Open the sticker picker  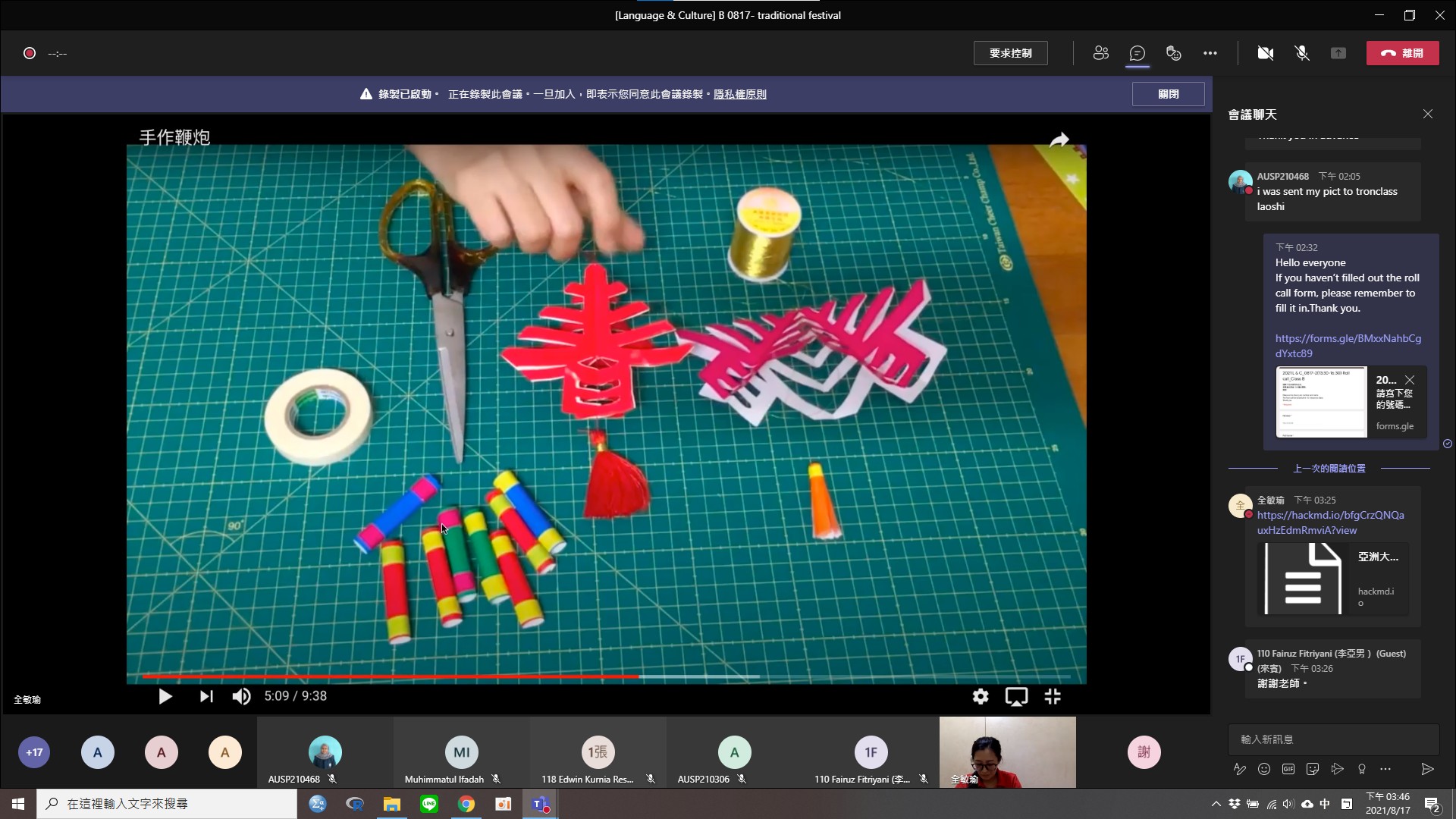pyautogui.click(x=1313, y=769)
